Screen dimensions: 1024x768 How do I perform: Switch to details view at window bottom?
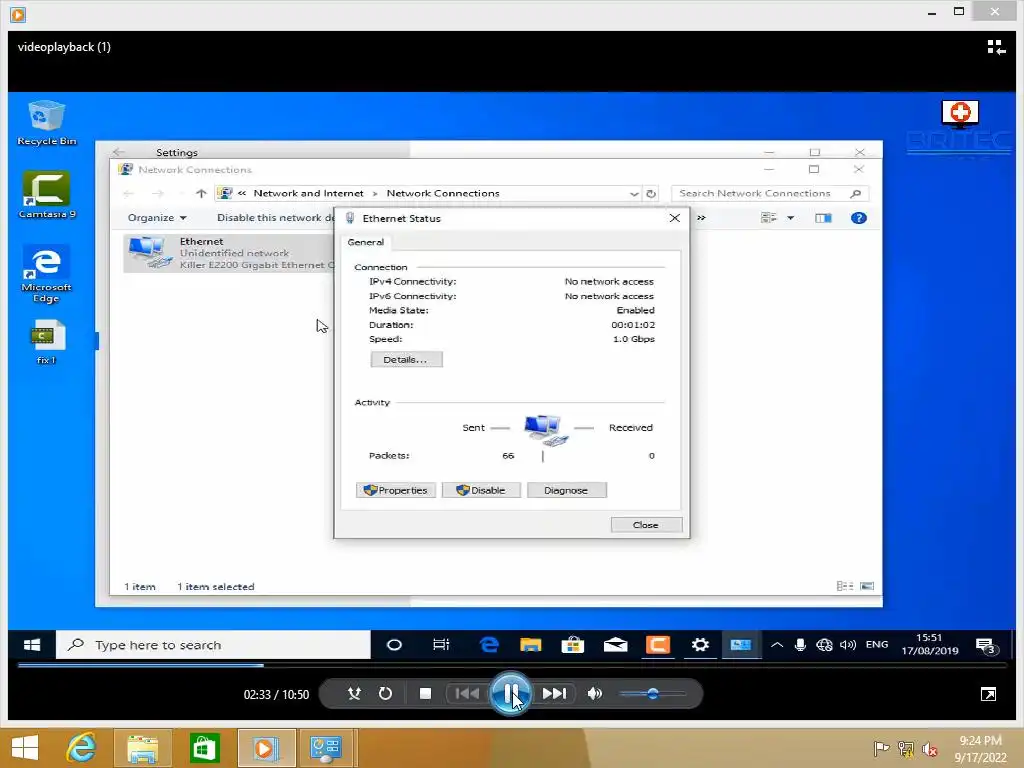coord(844,586)
